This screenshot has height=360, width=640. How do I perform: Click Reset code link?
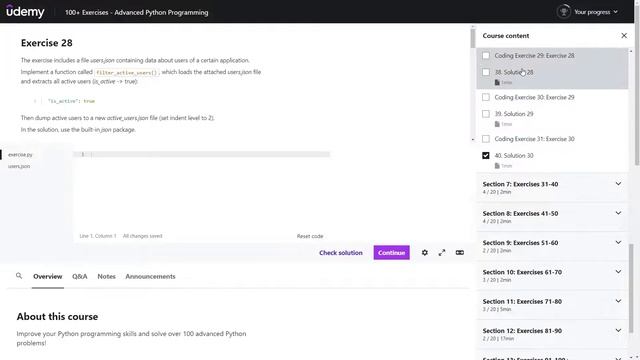[x=310, y=236]
